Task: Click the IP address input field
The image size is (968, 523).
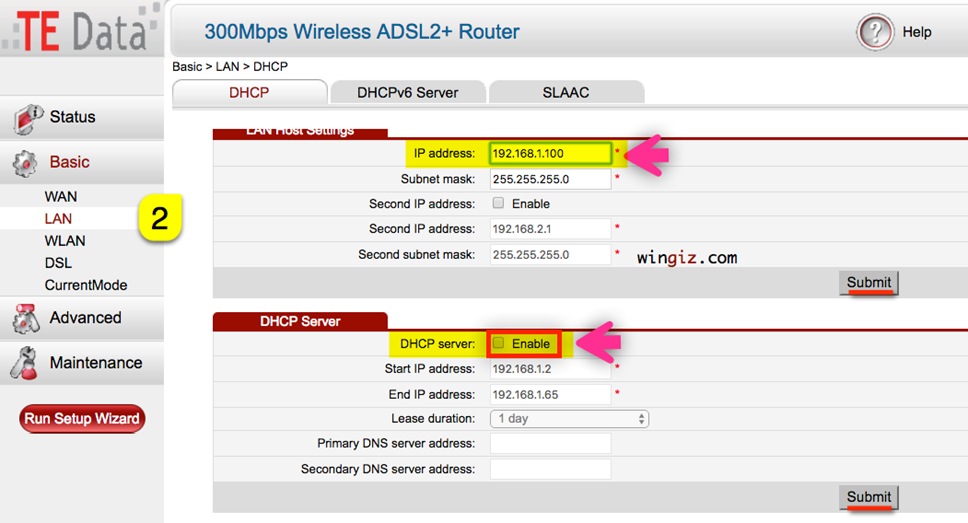Action: click(550, 153)
